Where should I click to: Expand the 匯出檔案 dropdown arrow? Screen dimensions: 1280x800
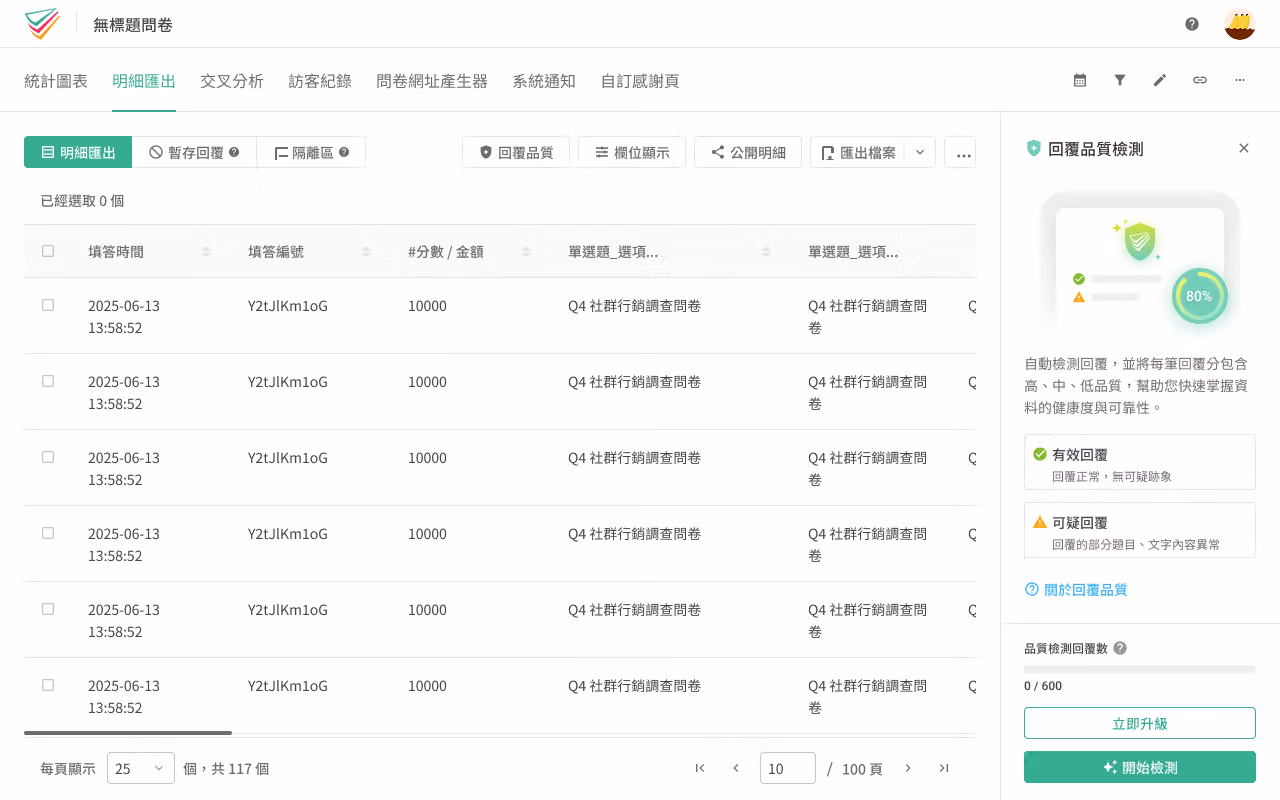[921, 152]
